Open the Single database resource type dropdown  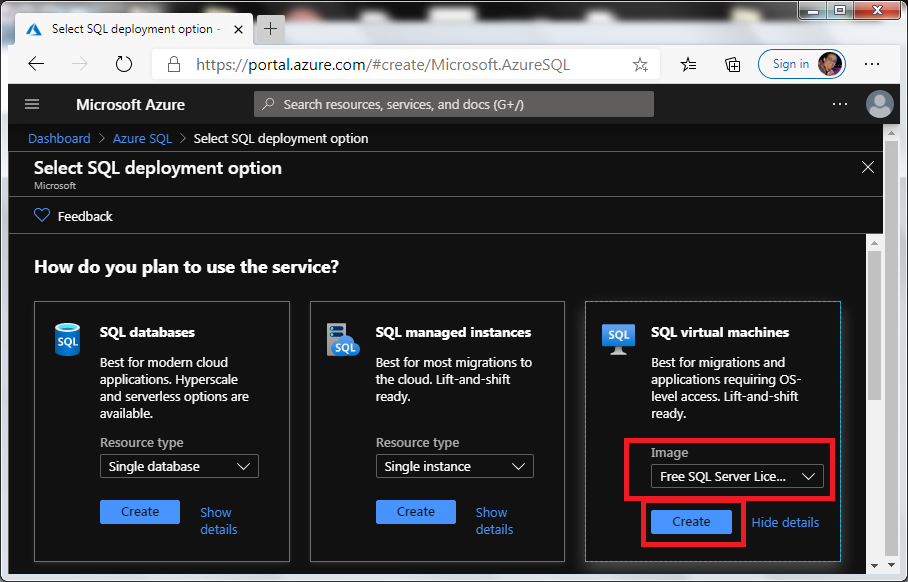pyautogui.click(x=179, y=466)
